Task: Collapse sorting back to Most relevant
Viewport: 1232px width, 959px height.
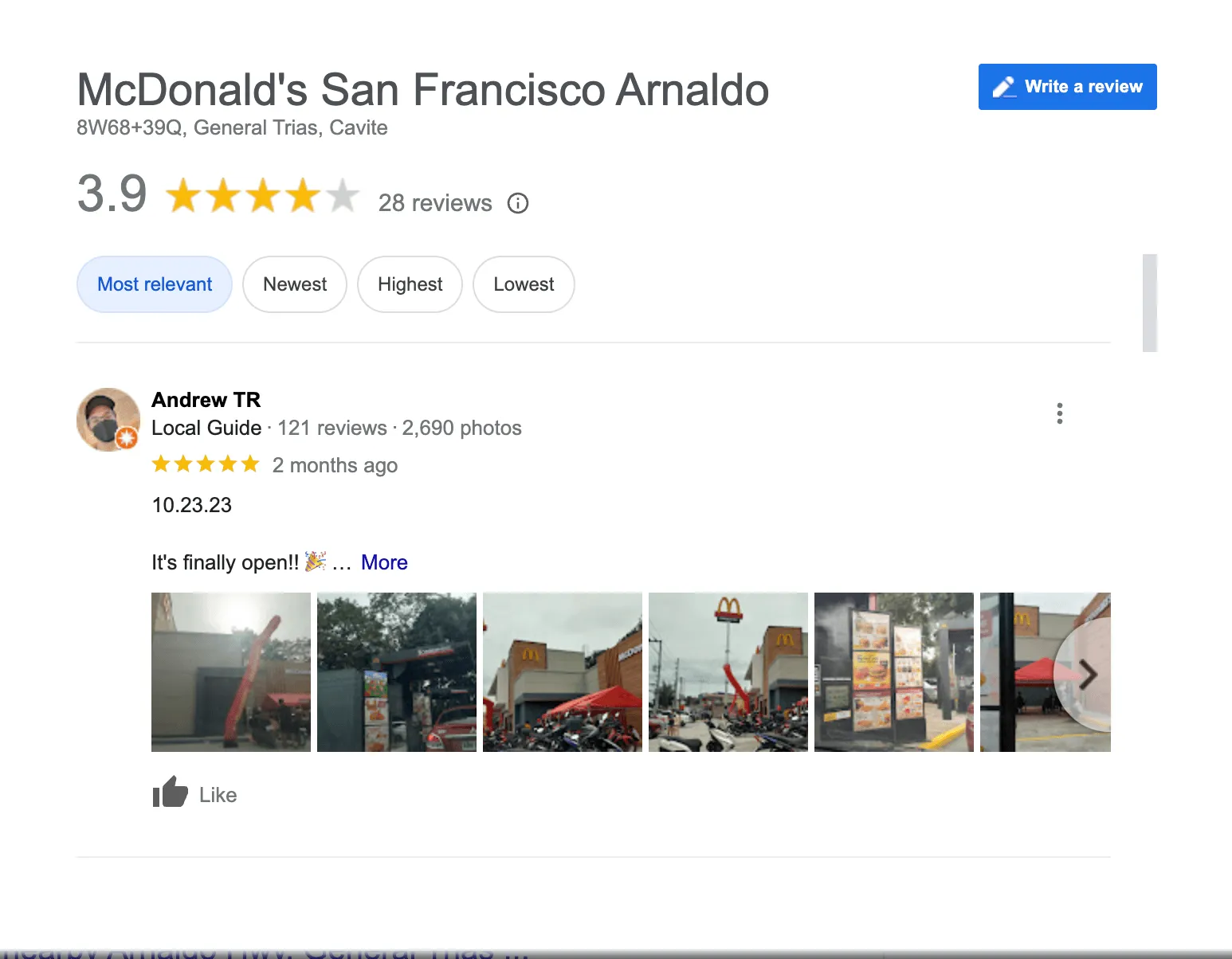Action: pos(154,284)
